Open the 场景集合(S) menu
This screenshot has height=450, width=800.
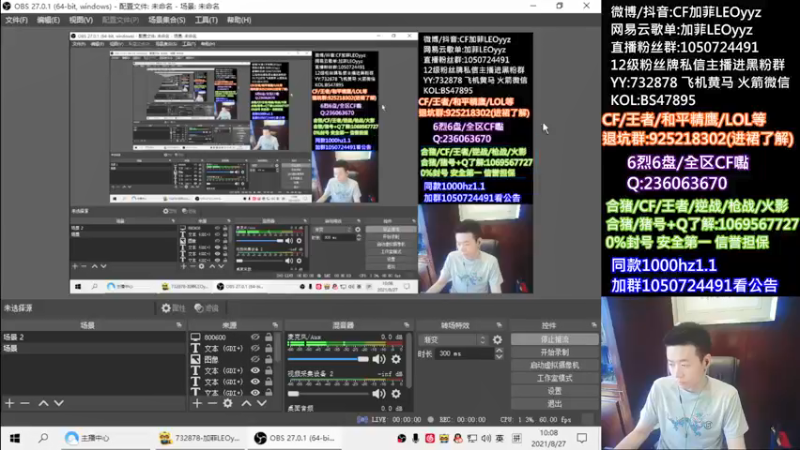tap(166, 20)
